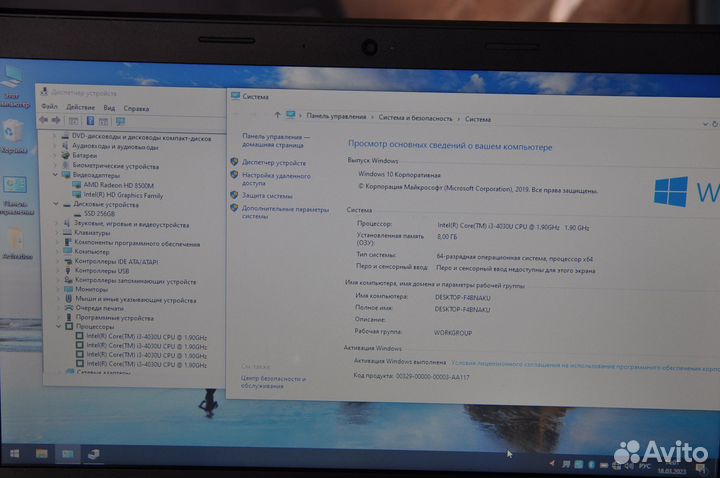Click the Intel(R) HD Graphics Family icon
This screenshot has height=478, width=720.
[x=76, y=195]
